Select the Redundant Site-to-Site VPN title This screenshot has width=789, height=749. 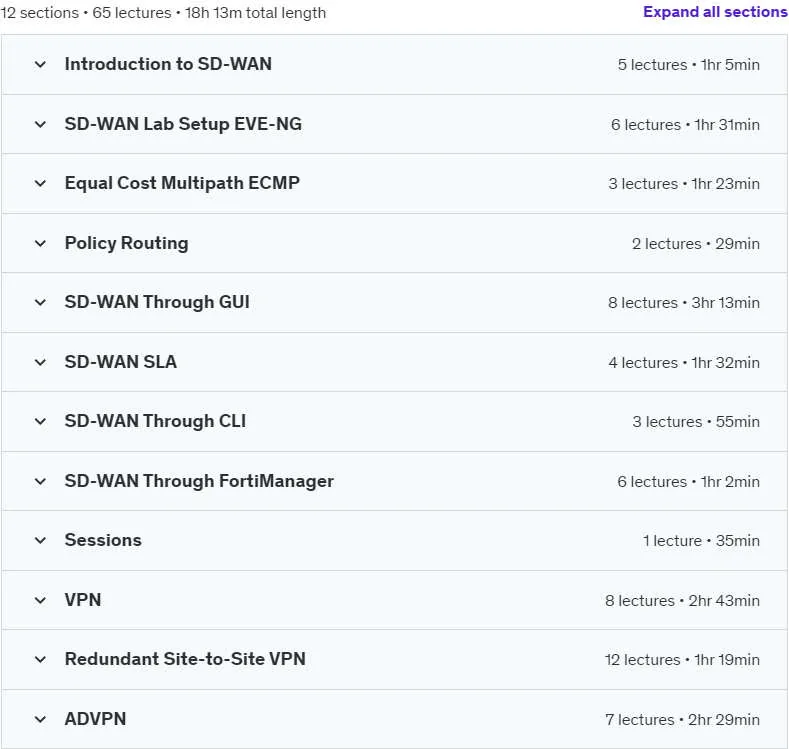[x=185, y=659]
